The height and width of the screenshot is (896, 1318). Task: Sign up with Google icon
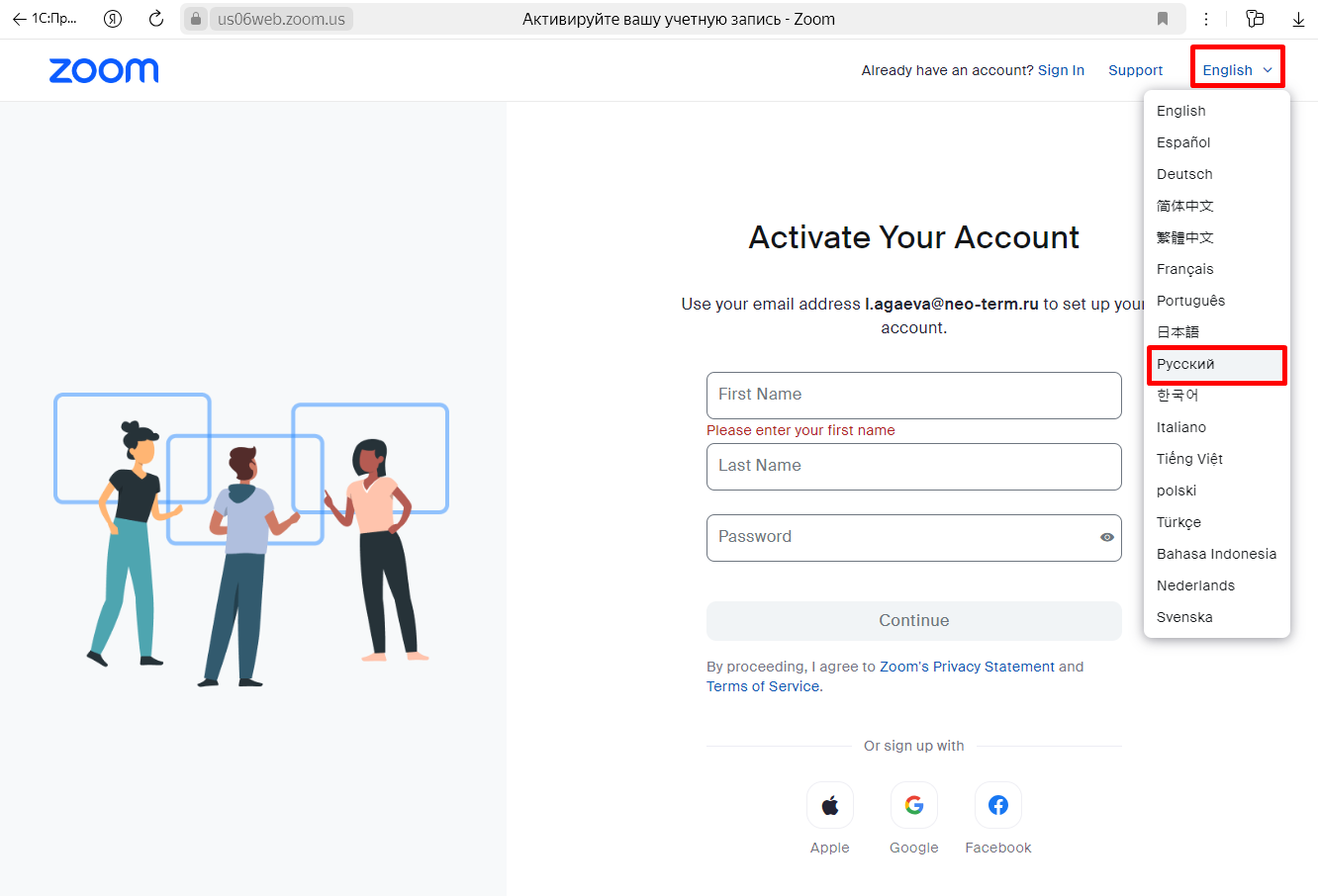[x=914, y=805]
